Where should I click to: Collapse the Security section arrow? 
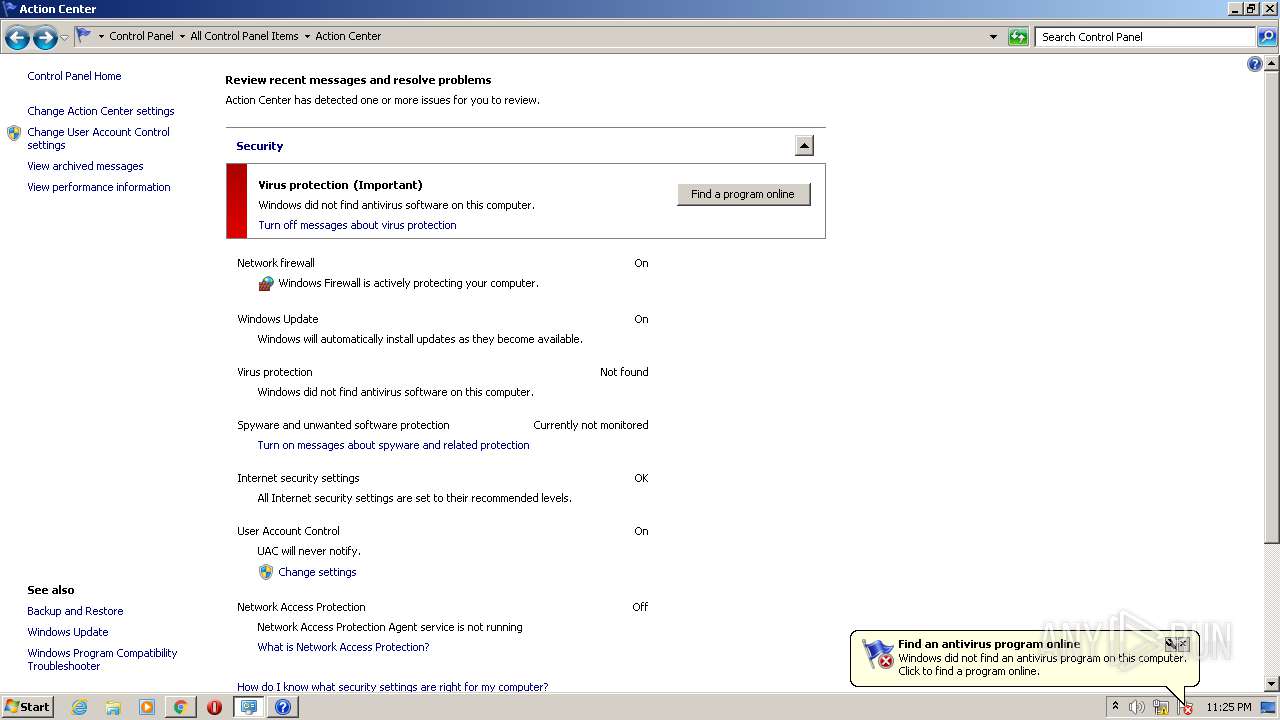(x=804, y=146)
